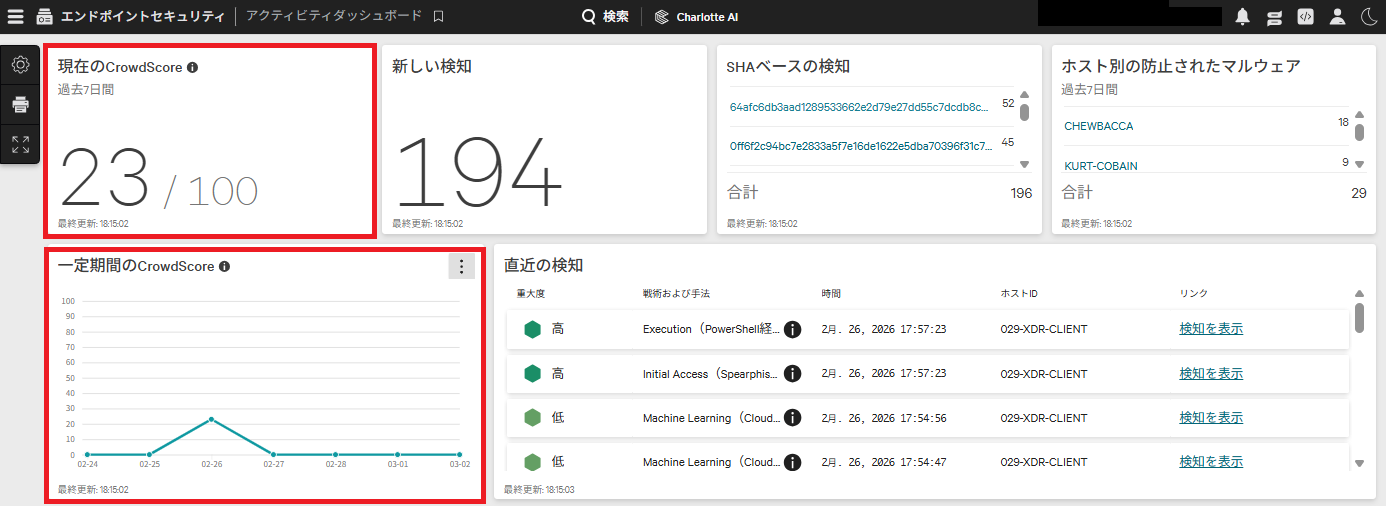Show info for the Initial Access Spearphishing tactic
Viewport: 1386px width, 506px height.
point(792,373)
